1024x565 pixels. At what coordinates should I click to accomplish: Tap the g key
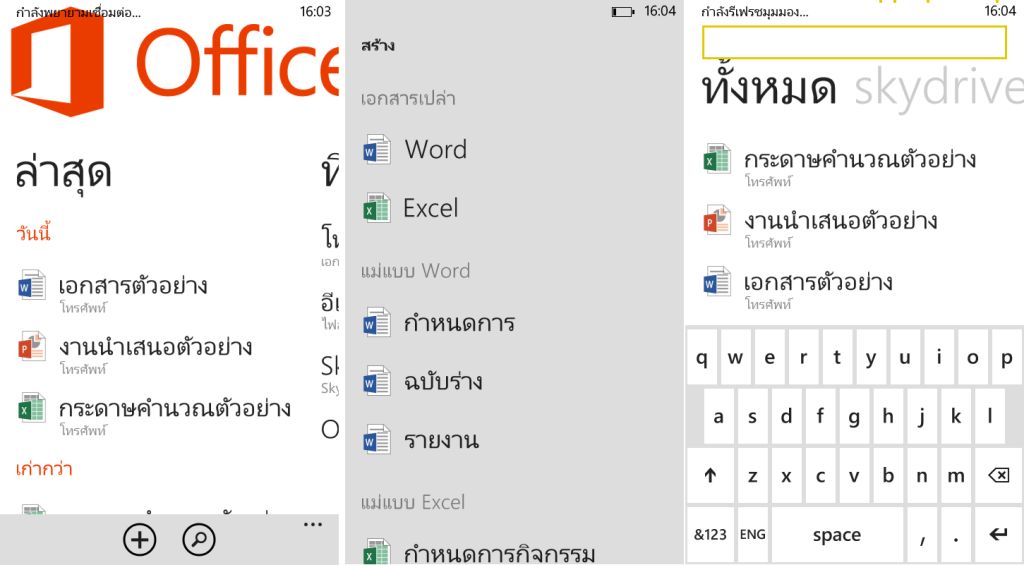(x=854, y=416)
